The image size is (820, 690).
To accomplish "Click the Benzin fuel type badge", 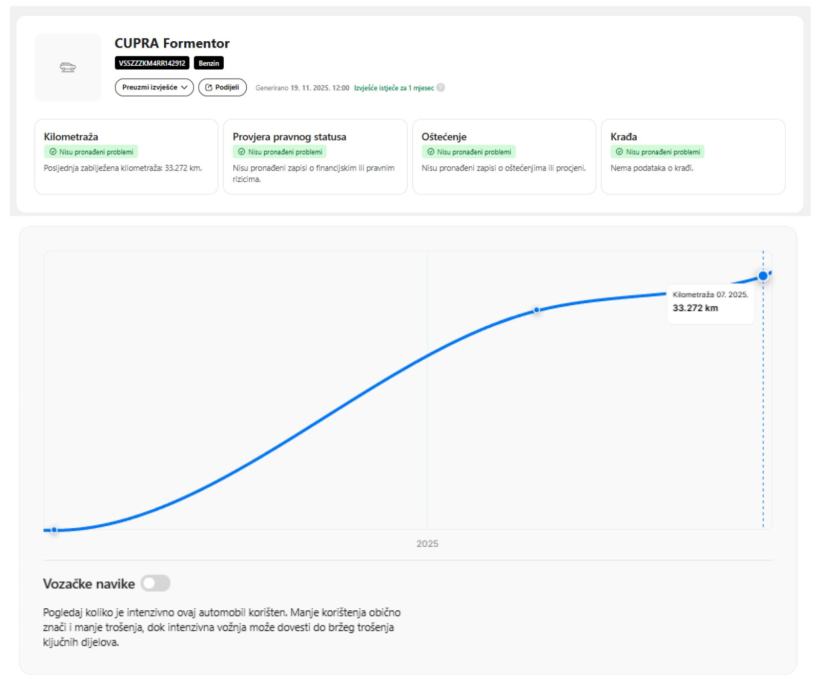I will pos(194,63).
